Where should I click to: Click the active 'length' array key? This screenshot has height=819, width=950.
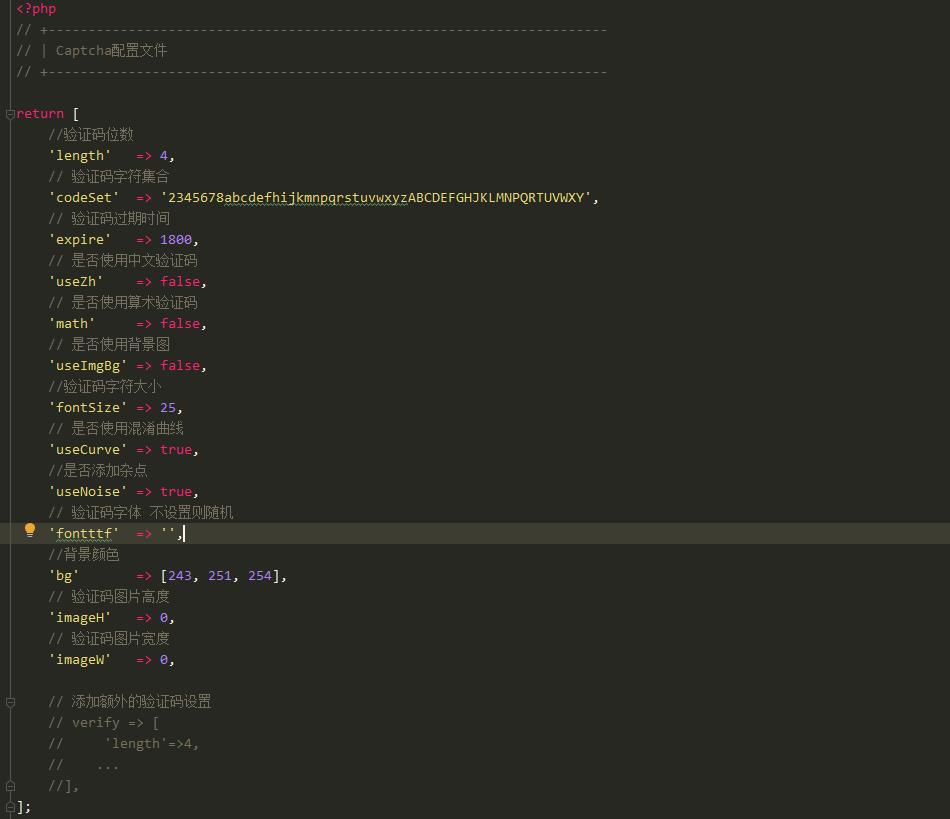[80, 156]
